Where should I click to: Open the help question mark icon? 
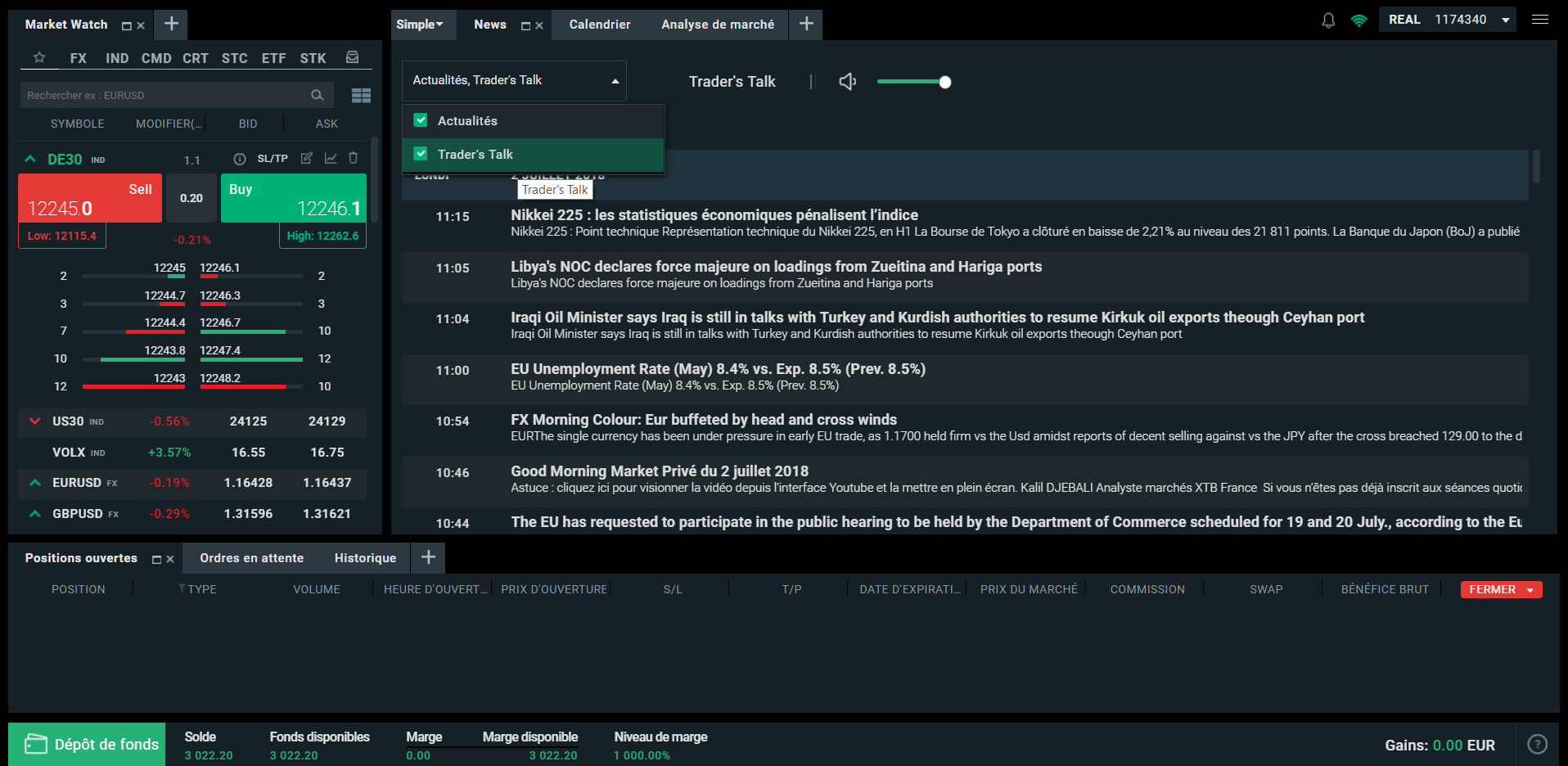pos(1537,744)
